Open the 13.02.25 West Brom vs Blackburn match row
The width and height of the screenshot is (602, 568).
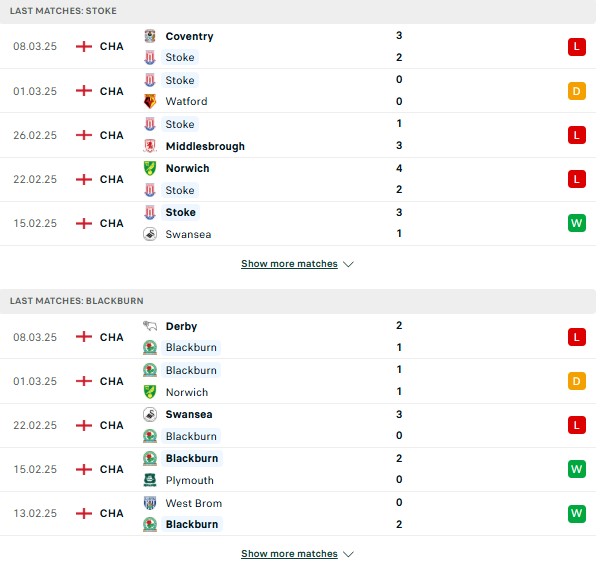pyautogui.click(x=298, y=513)
